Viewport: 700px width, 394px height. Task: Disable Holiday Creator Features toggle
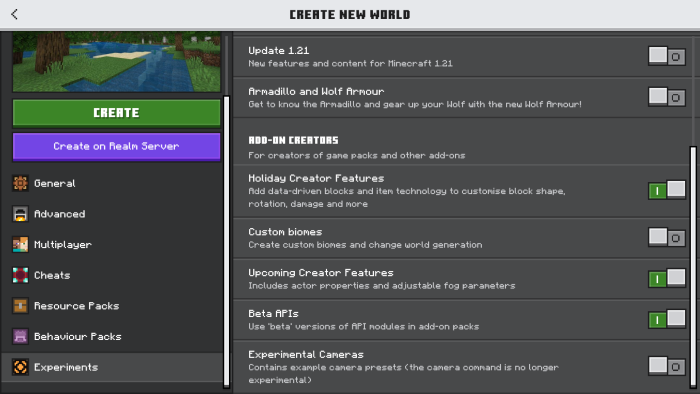(x=667, y=191)
